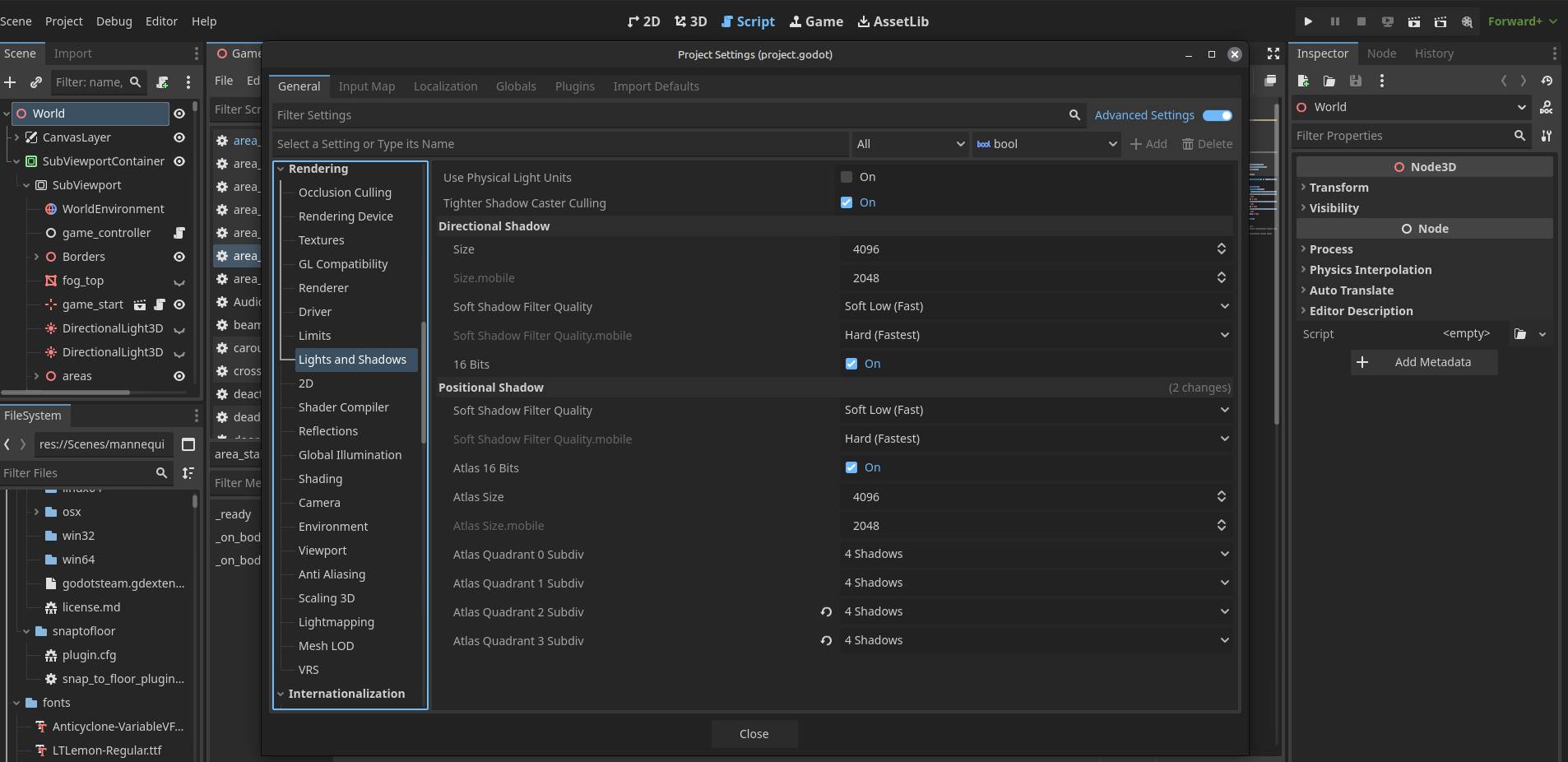Viewport: 1568px width, 762px height.
Task: Click the Inspector load resource folder icon
Action: point(1329,81)
